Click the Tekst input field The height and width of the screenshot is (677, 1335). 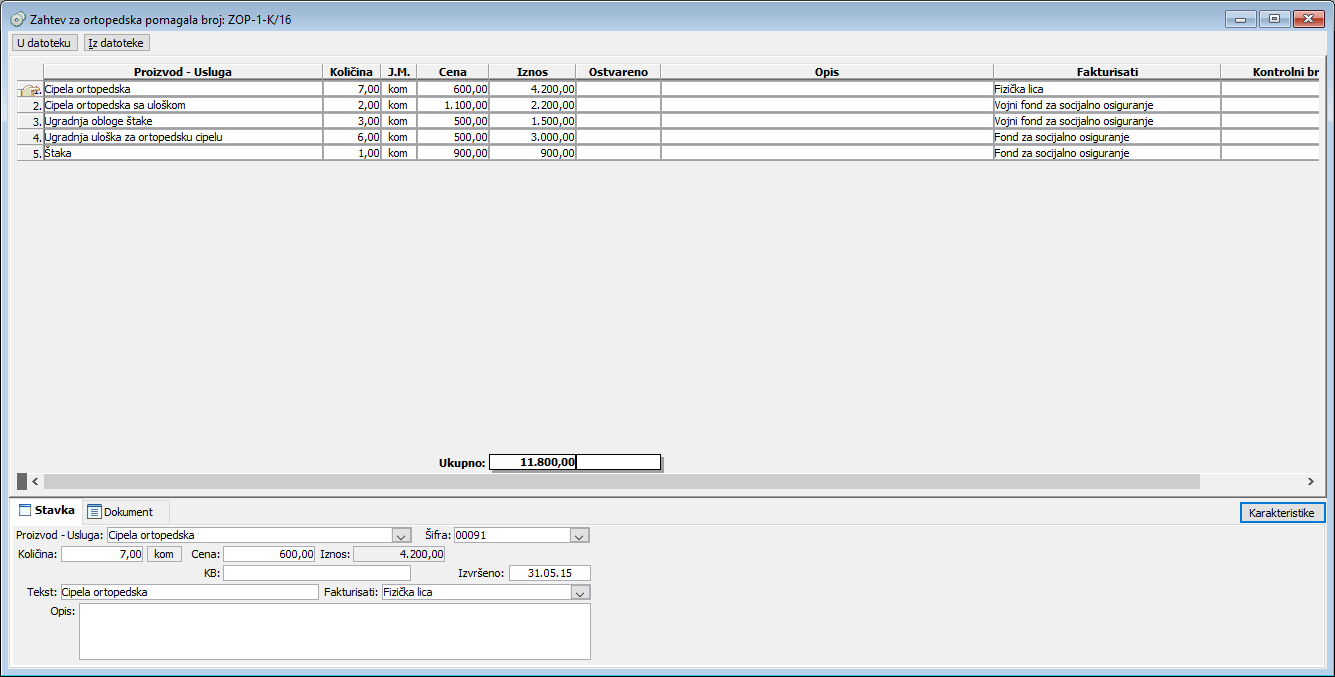tap(189, 592)
